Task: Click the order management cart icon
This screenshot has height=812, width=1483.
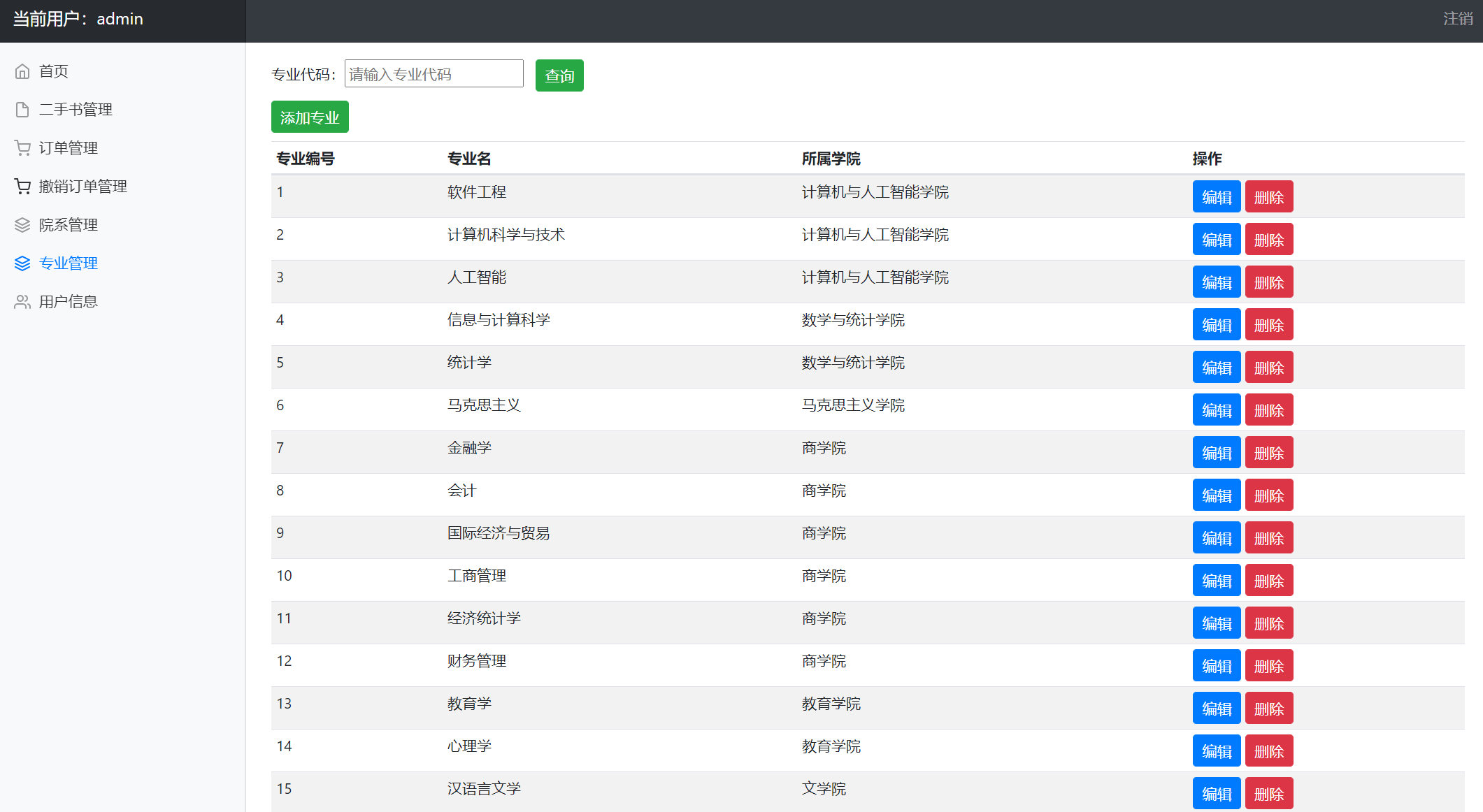Action: click(x=22, y=148)
